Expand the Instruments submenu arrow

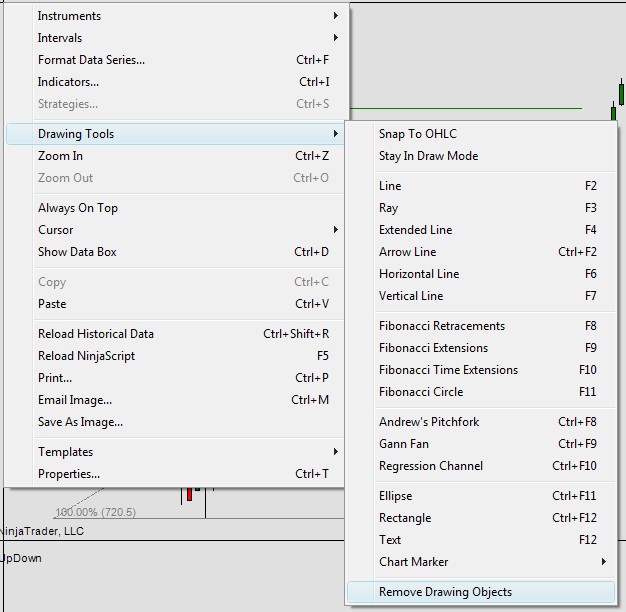(335, 16)
